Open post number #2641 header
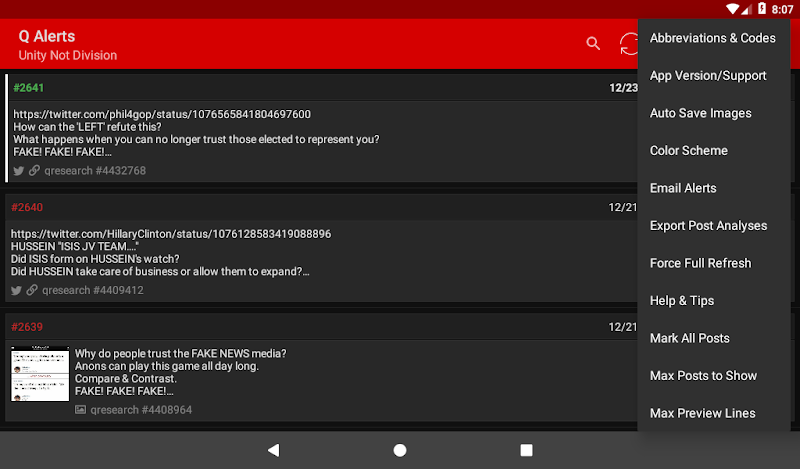 pyautogui.click(x=29, y=88)
